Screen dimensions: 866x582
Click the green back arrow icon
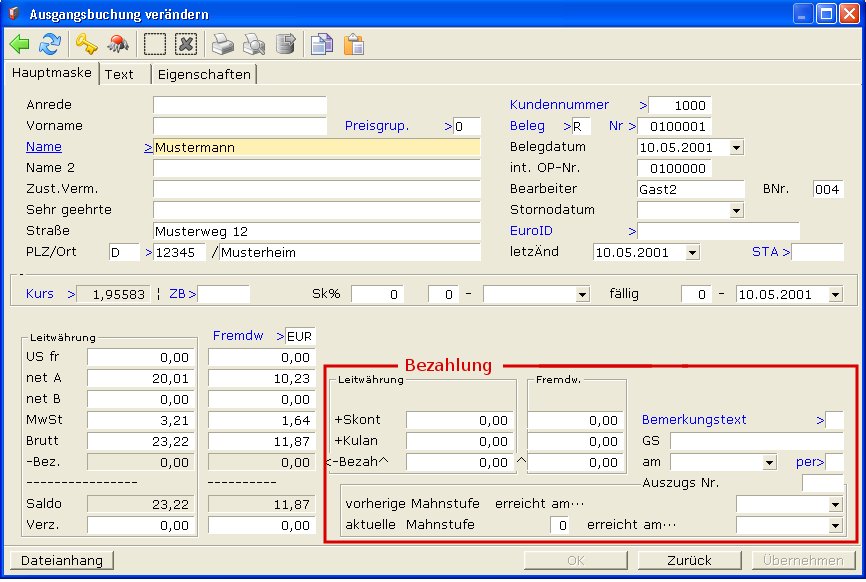20,44
